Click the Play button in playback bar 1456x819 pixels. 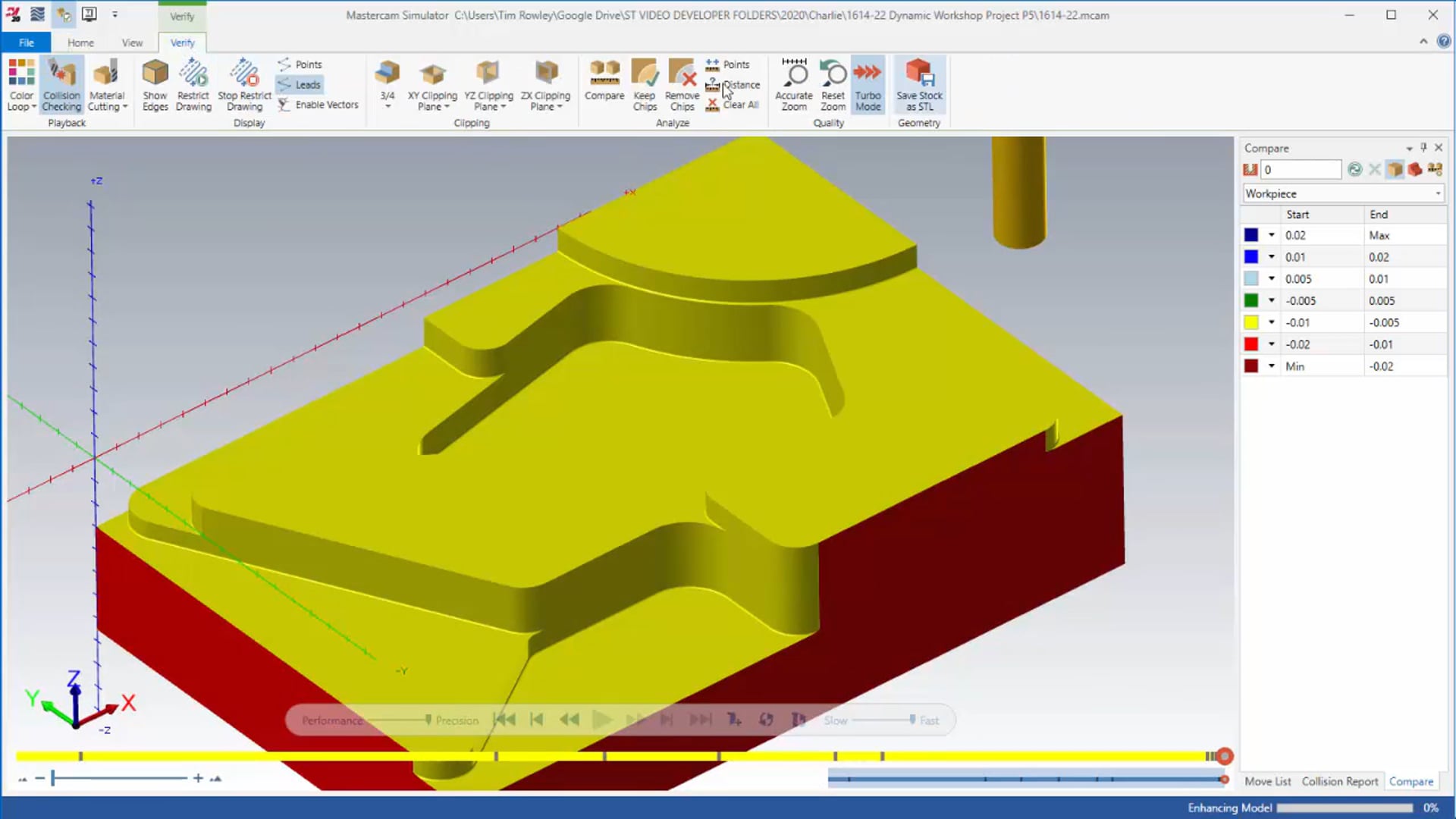tap(601, 720)
